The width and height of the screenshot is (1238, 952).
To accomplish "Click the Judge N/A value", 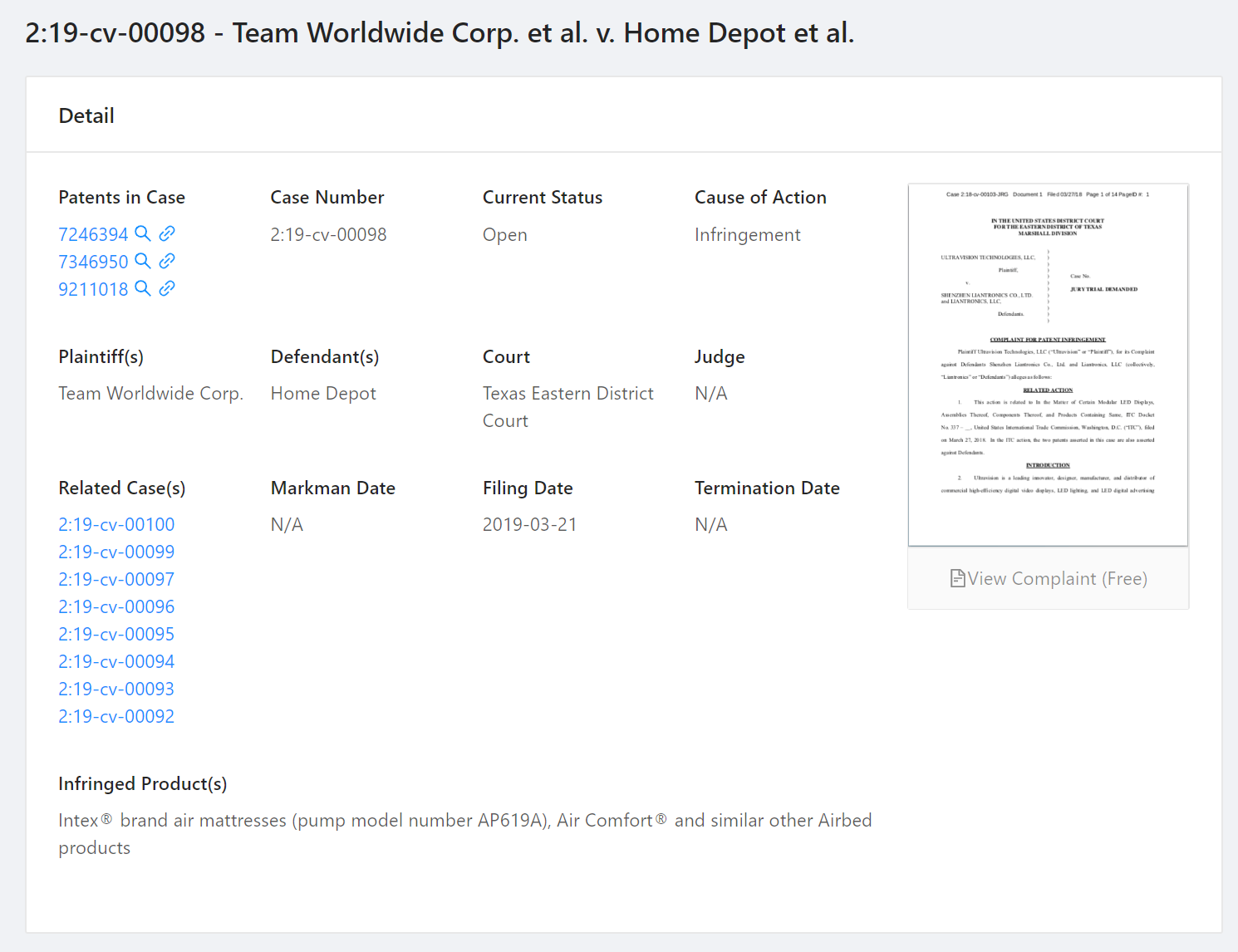I will coord(711,393).
